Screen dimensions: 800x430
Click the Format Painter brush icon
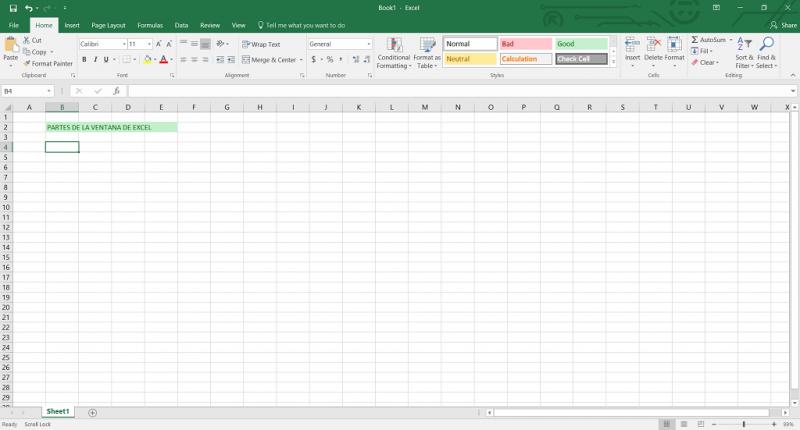(x=27, y=64)
